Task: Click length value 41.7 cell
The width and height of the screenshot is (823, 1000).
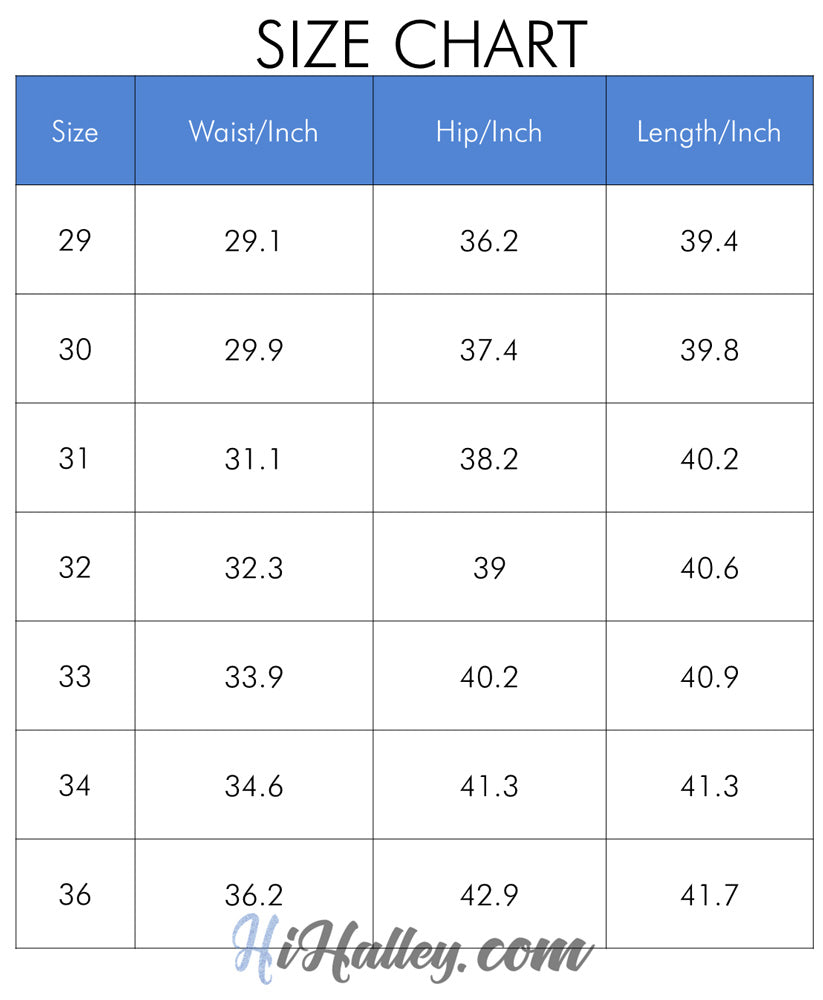Action: (709, 895)
